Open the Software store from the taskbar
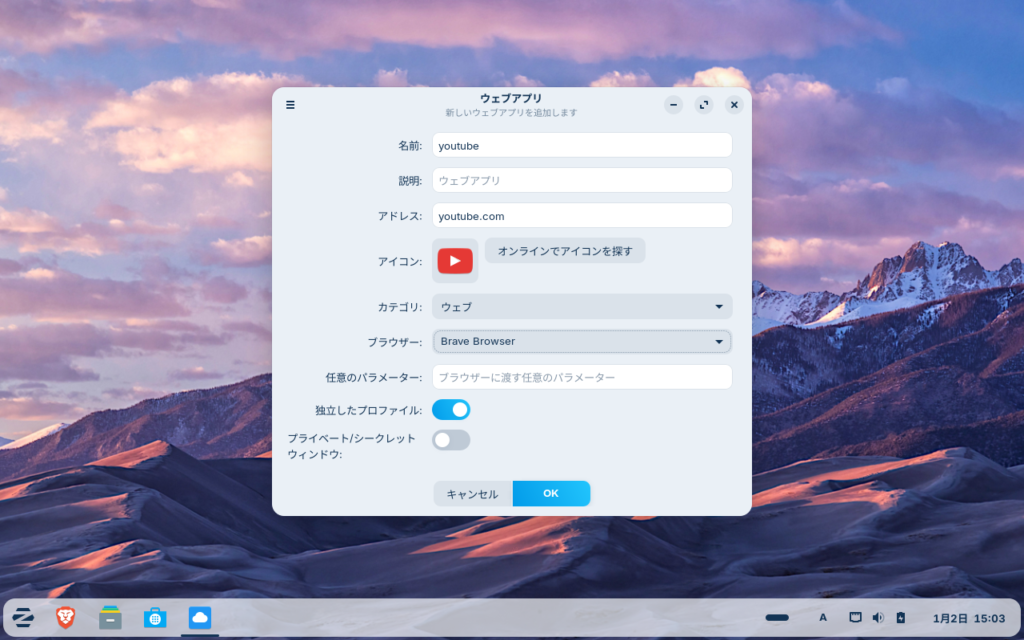The width and height of the screenshot is (1024, 640). [x=155, y=618]
